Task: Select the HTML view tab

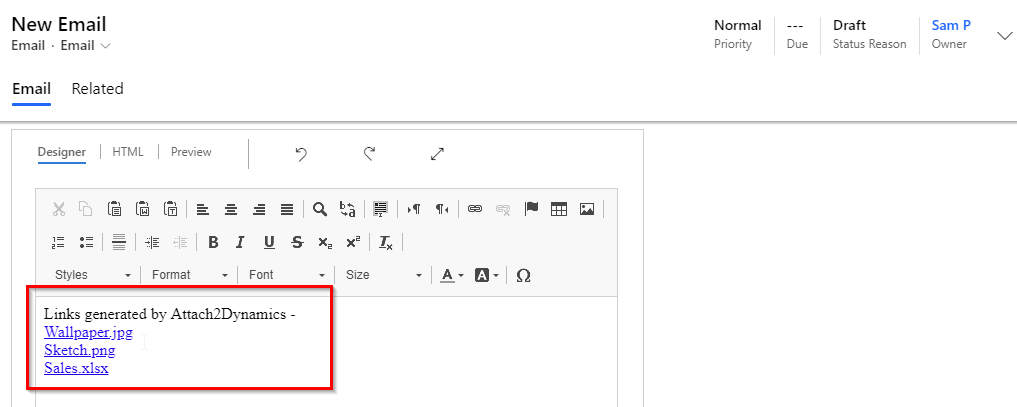Action: (x=128, y=152)
